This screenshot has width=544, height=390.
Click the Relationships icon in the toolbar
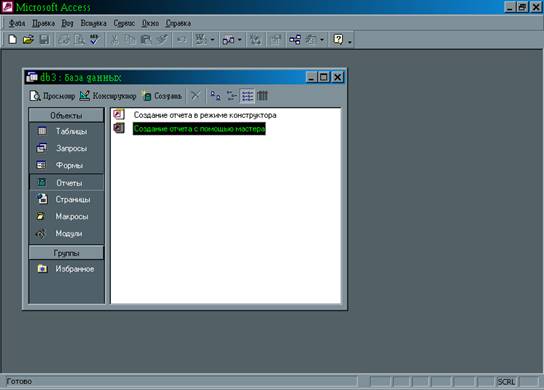coord(295,40)
